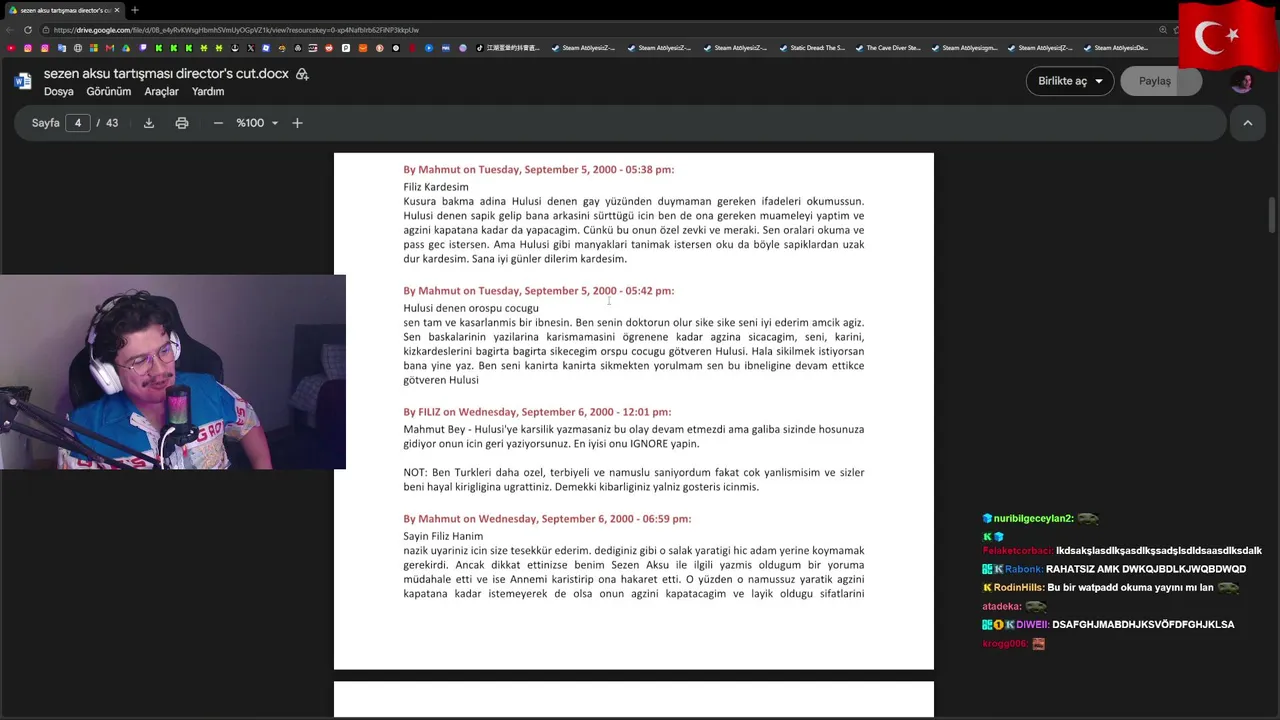1280x720 pixels.
Task: Open the Steam Atölyesi::gm... bookmark
Action: point(964,48)
